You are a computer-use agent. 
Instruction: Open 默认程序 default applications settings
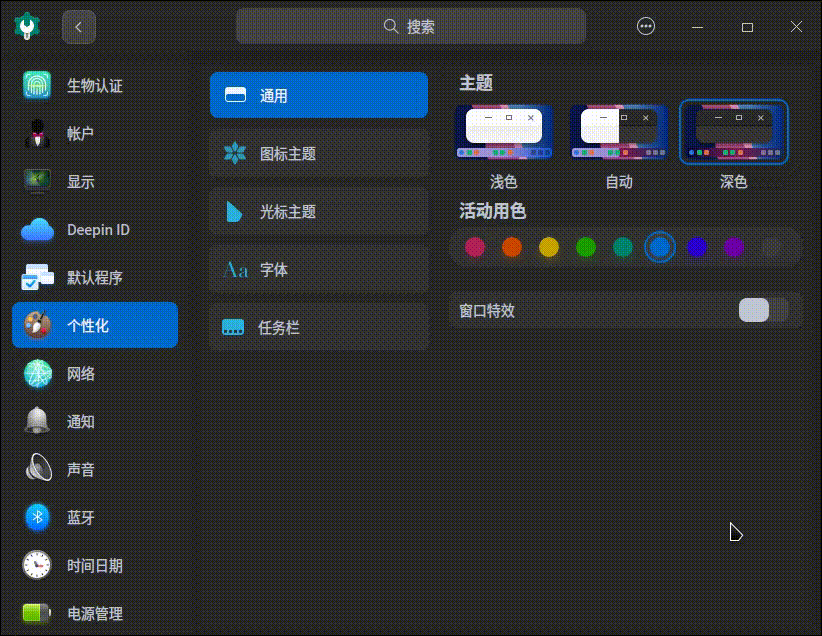pos(97,278)
